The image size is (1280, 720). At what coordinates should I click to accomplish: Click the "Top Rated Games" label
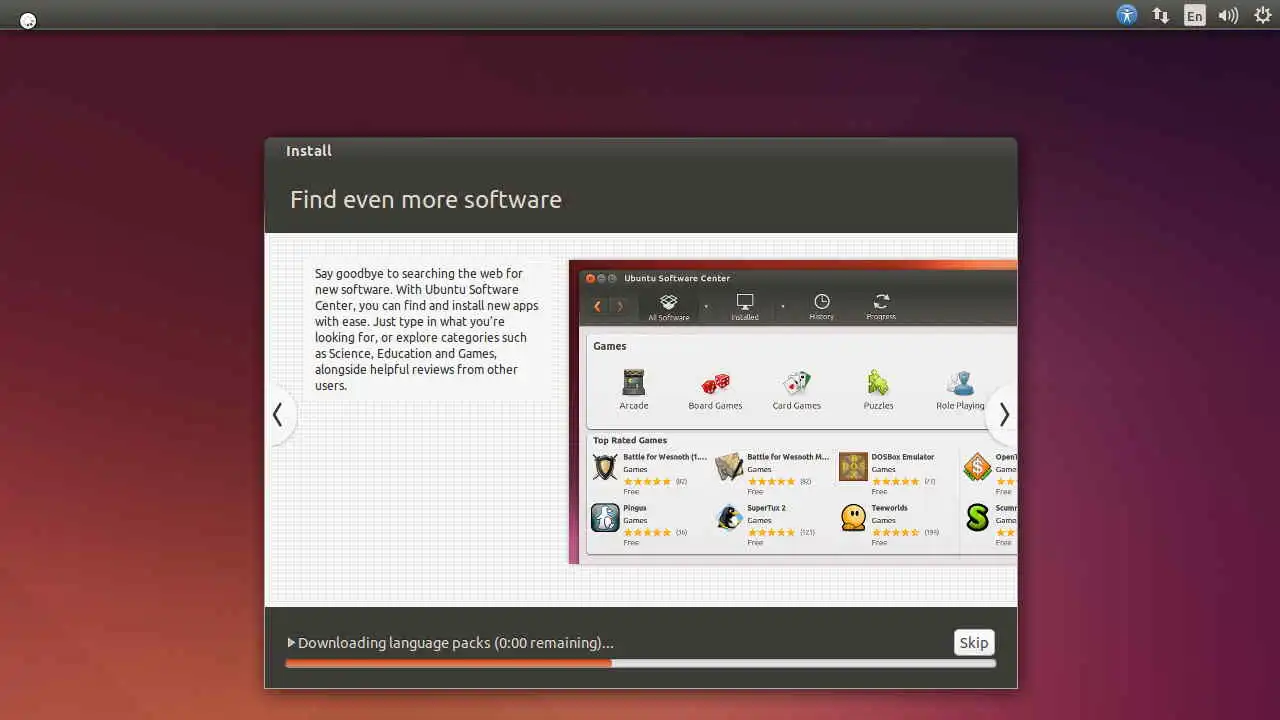[x=630, y=440]
